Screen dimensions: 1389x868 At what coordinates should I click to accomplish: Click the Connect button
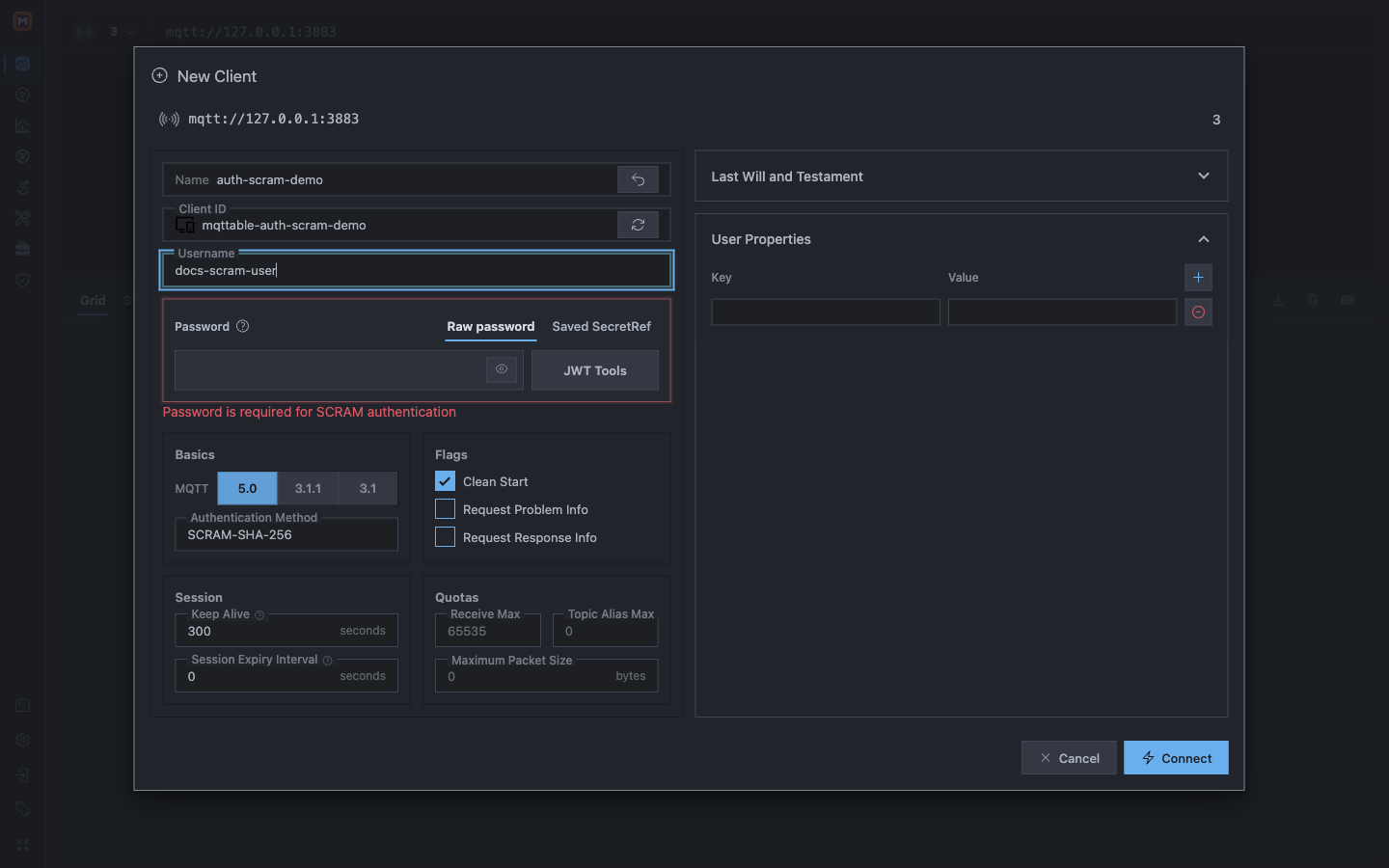click(1176, 758)
